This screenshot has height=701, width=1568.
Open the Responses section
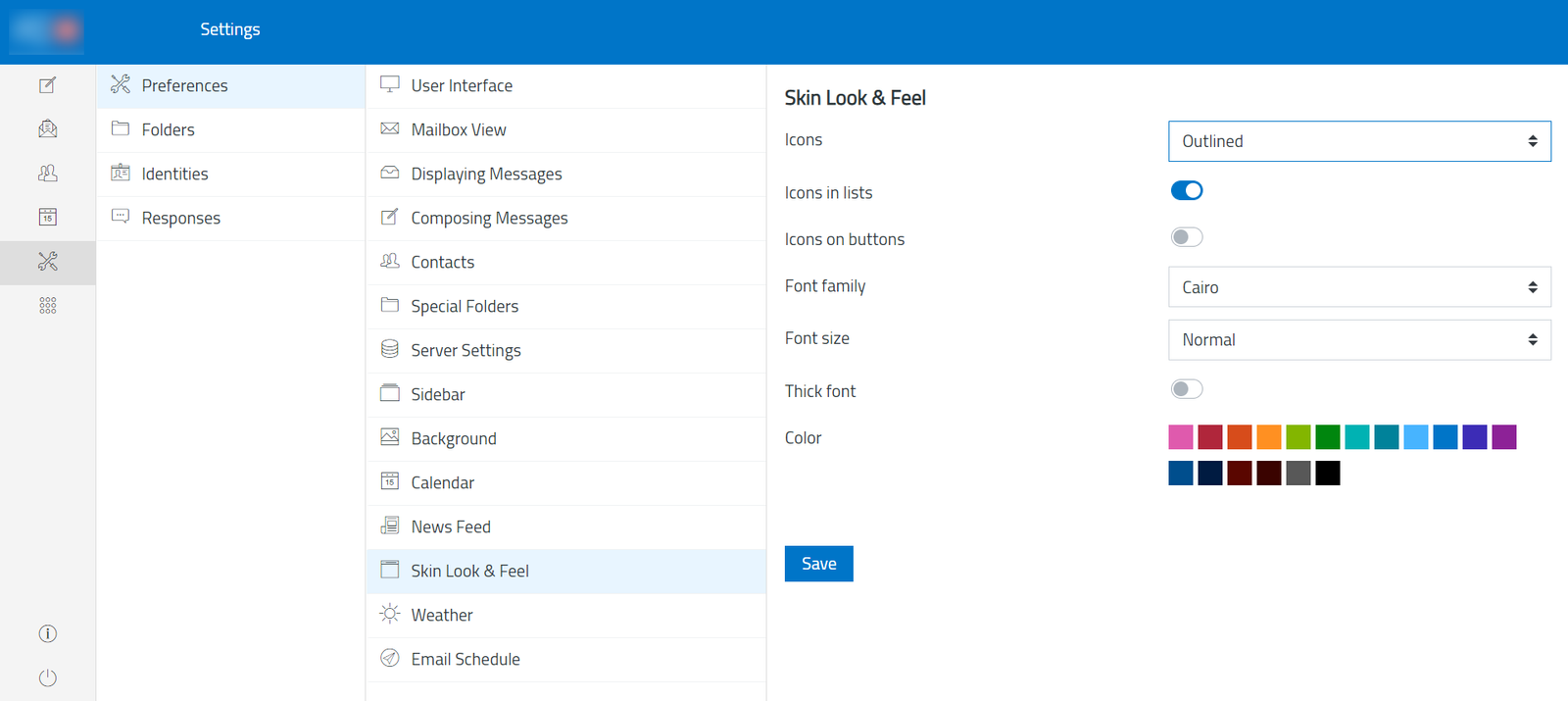click(230, 219)
